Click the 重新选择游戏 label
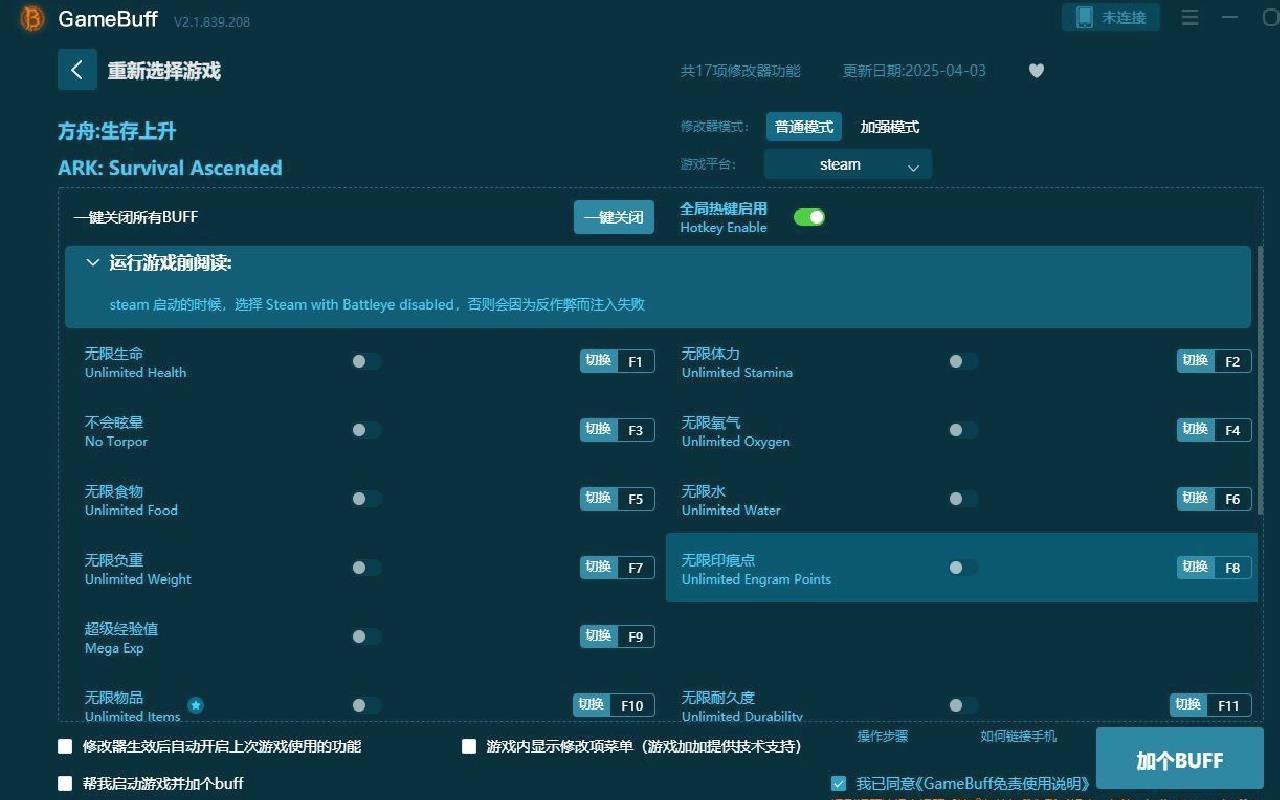 click(164, 71)
